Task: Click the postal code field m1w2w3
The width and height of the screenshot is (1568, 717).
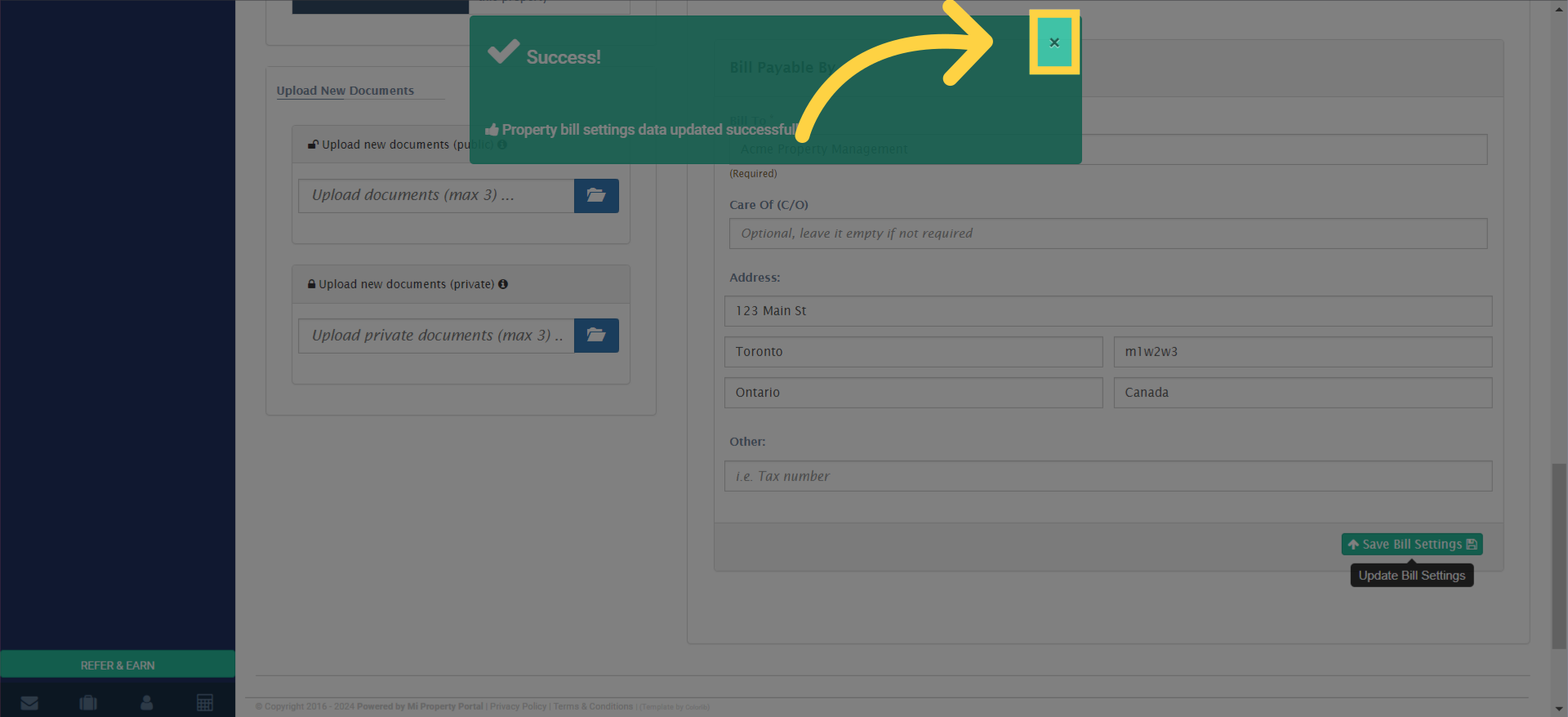Action: pyautogui.click(x=1303, y=352)
